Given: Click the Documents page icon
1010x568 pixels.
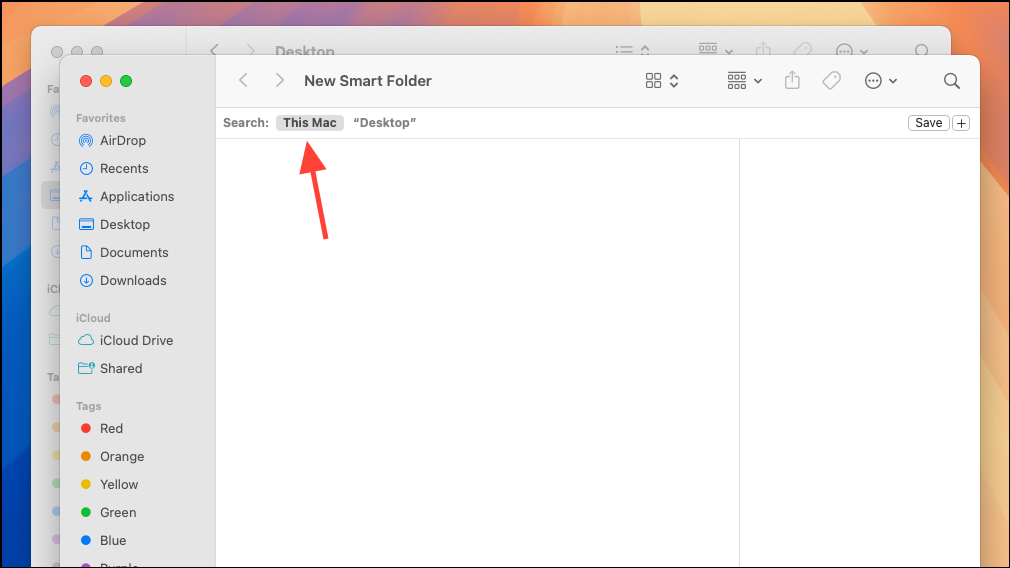Looking at the screenshot, I should (86, 252).
